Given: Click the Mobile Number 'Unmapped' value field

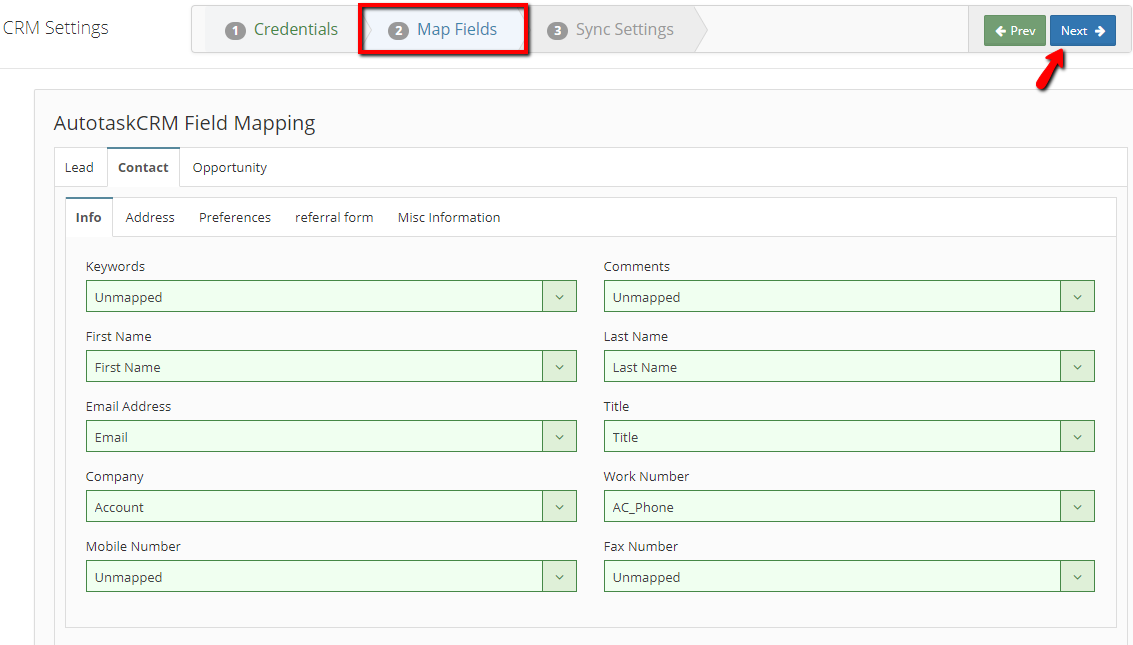Looking at the screenshot, I should (314, 576).
